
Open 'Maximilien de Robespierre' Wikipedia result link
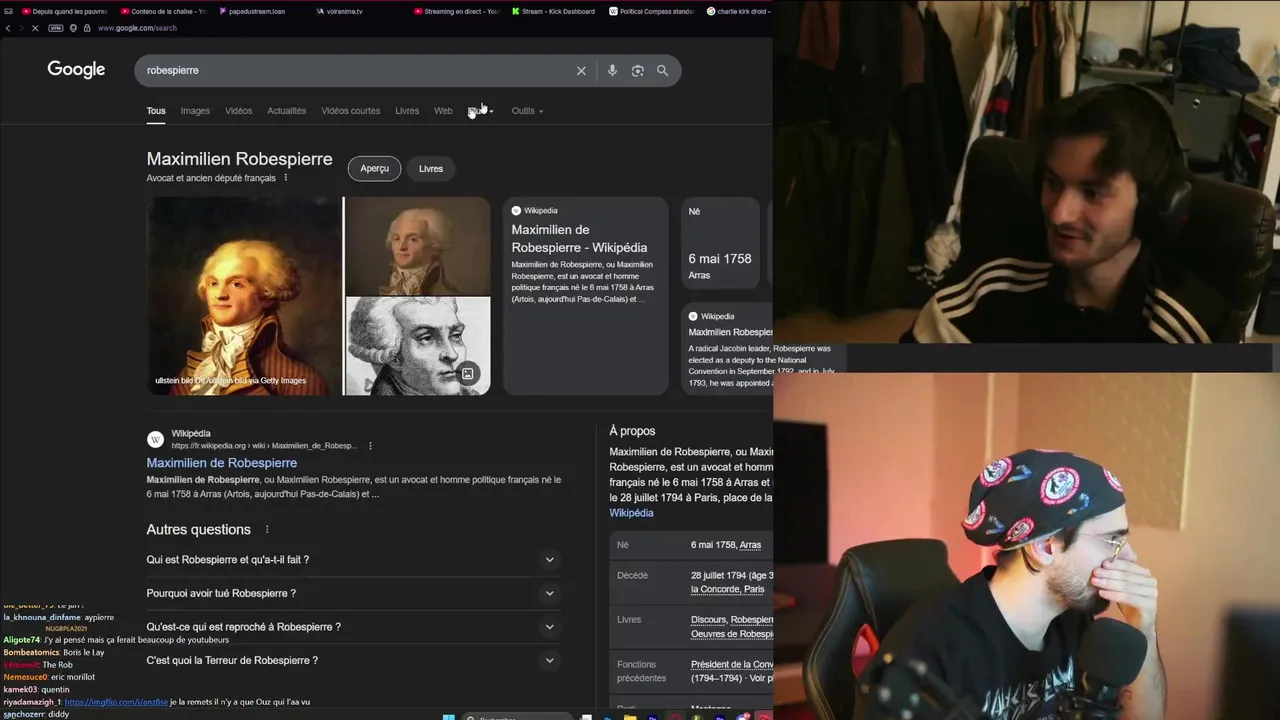click(221, 463)
